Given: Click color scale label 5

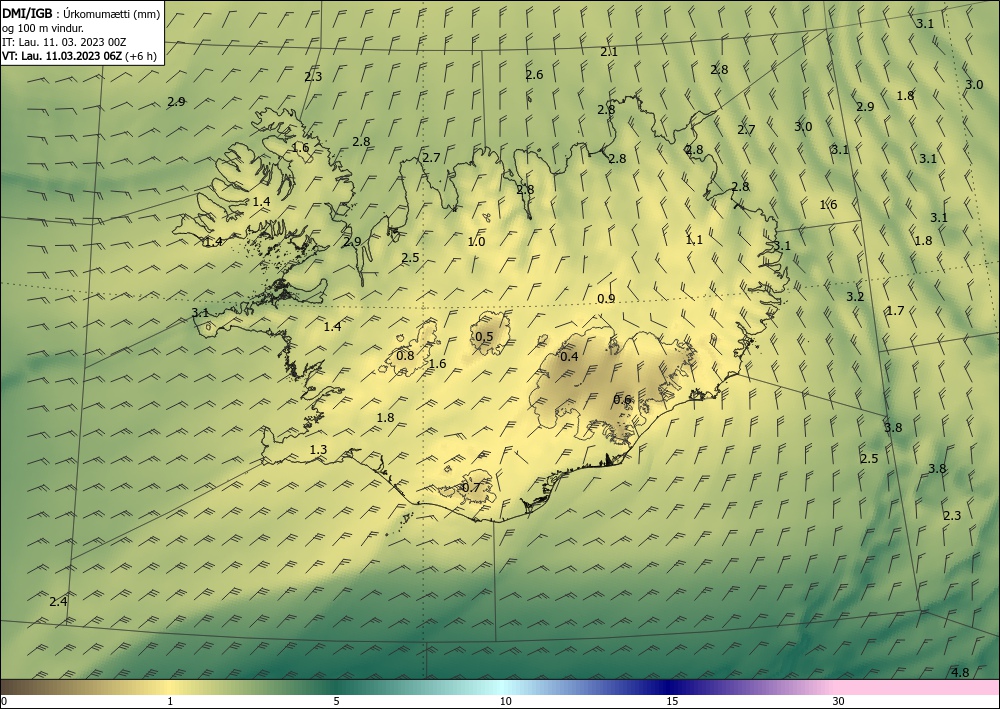Looking at the screenshot, I should (336, 701).
